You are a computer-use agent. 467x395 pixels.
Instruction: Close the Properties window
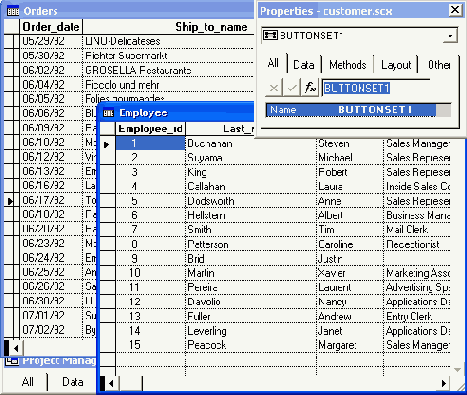pyautogui.click(x=455, y=10)
